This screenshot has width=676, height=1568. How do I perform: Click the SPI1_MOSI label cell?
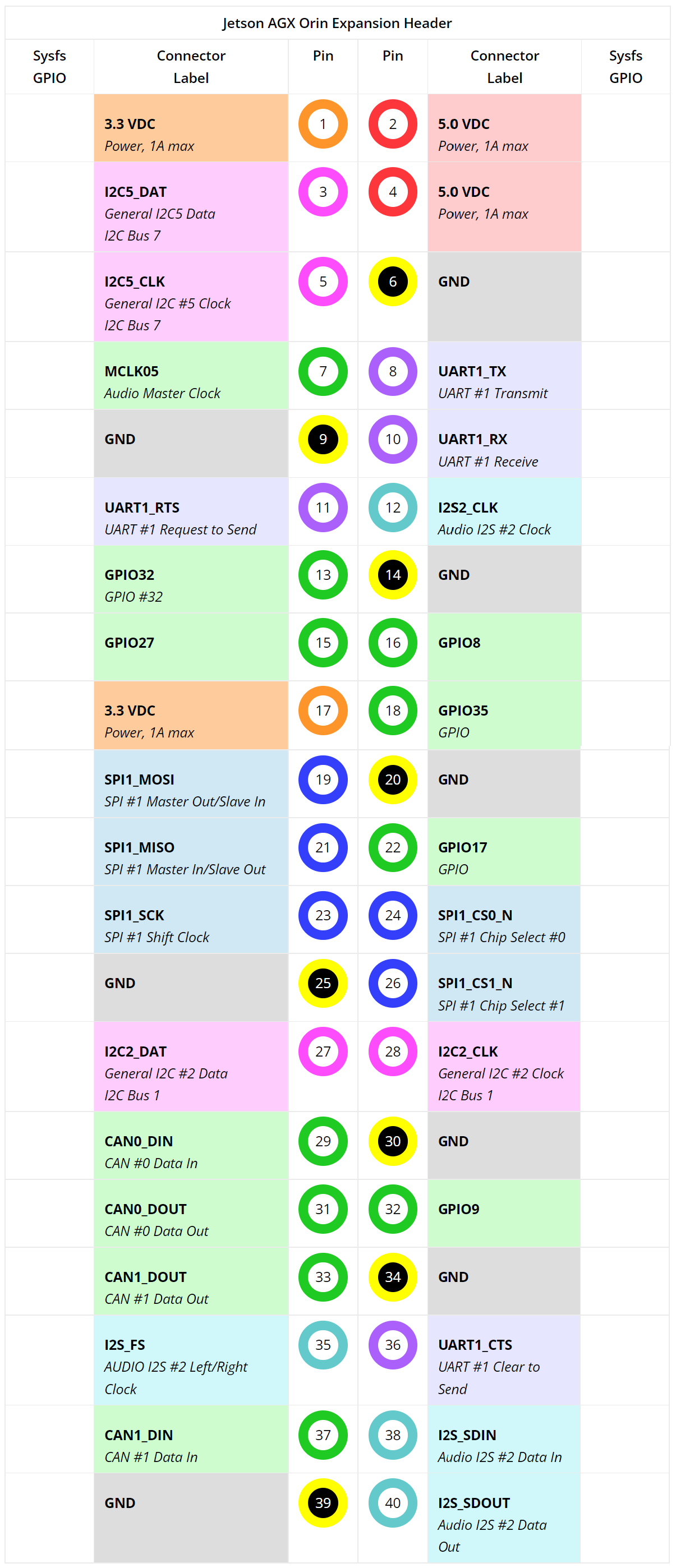point(191,784)
